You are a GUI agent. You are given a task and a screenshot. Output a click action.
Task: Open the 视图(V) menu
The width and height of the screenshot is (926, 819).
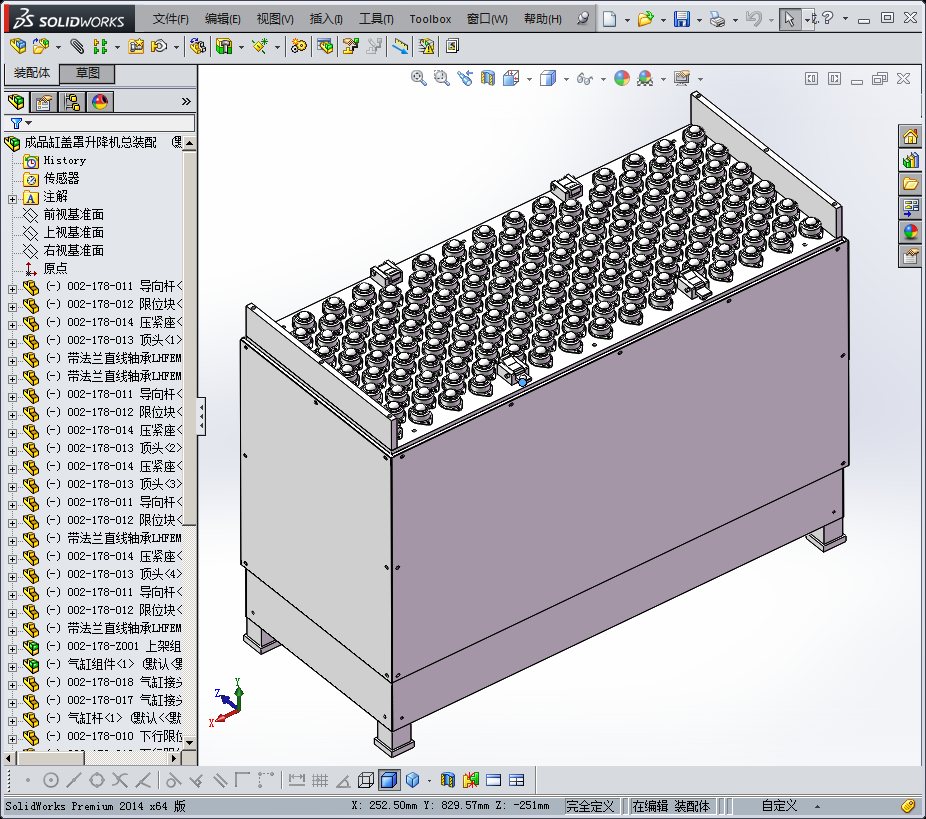point(275,19)
